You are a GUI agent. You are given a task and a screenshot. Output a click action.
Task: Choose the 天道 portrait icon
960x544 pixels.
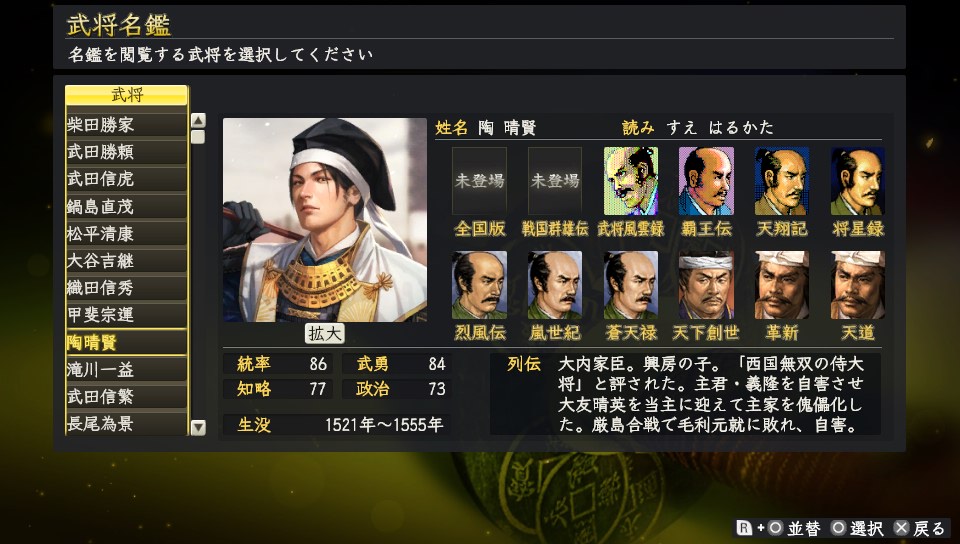click(858, 285)
